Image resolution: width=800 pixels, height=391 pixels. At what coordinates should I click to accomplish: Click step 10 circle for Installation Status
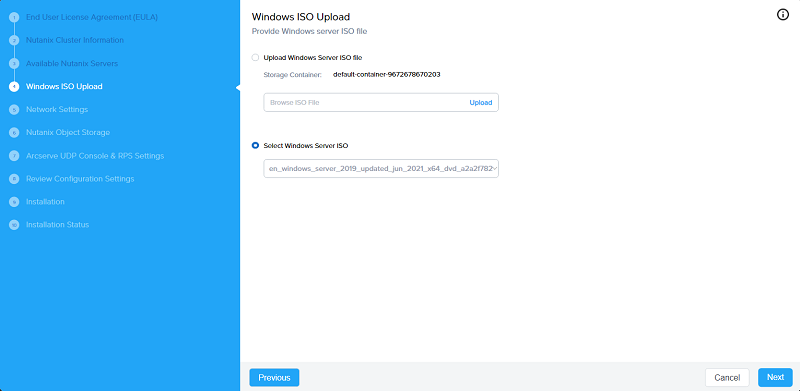(14, 225)
